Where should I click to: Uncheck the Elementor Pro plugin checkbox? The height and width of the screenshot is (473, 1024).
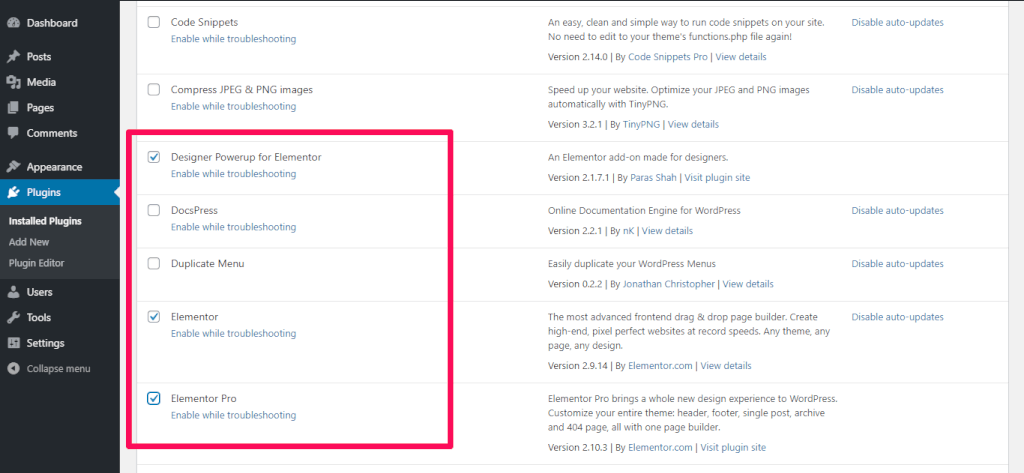[x=153, y=398]
